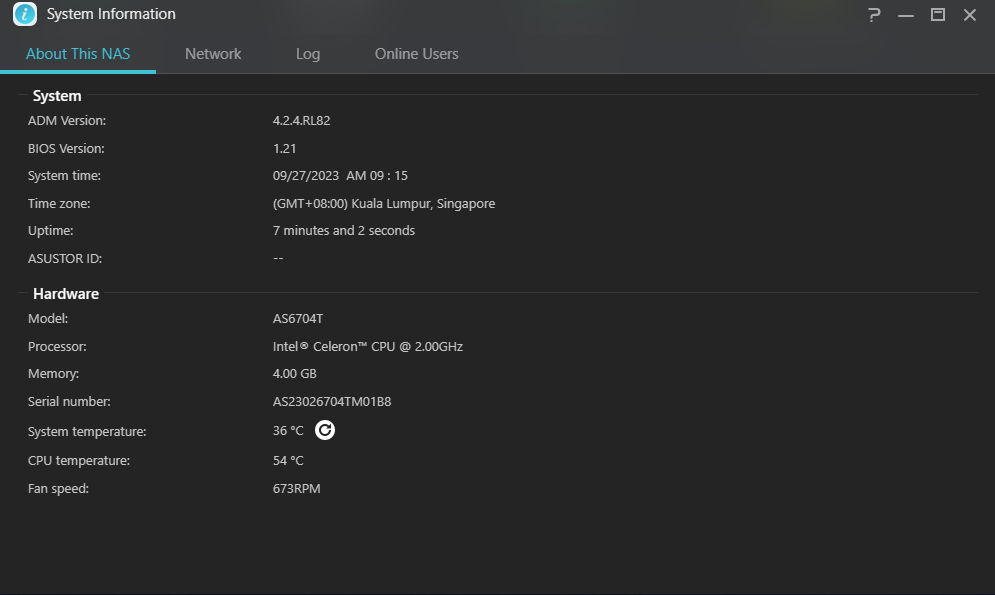Select the About This NAS tab
The width and height of the screenshot is (995, 595).
(x=78, y=54)
